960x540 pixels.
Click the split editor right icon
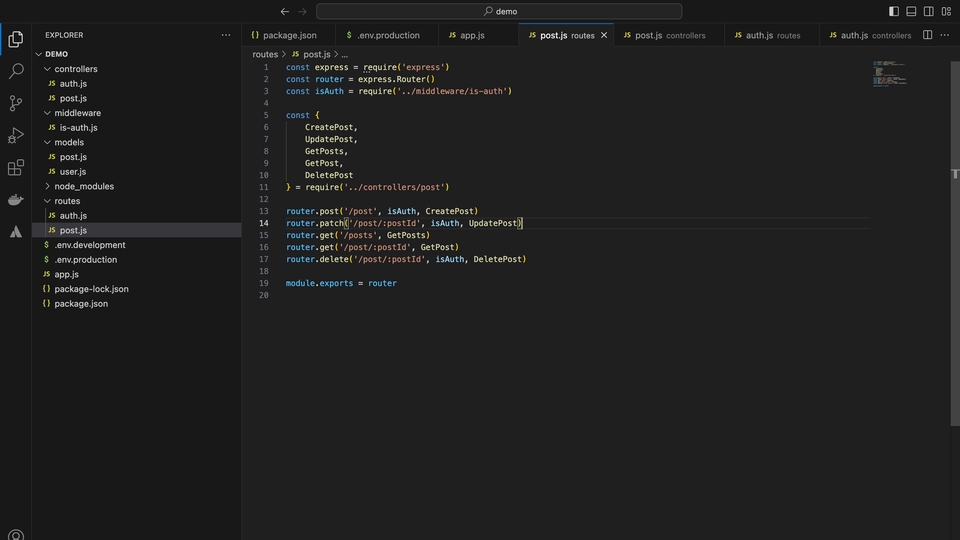pyautogui.click(x=927, y=35)
